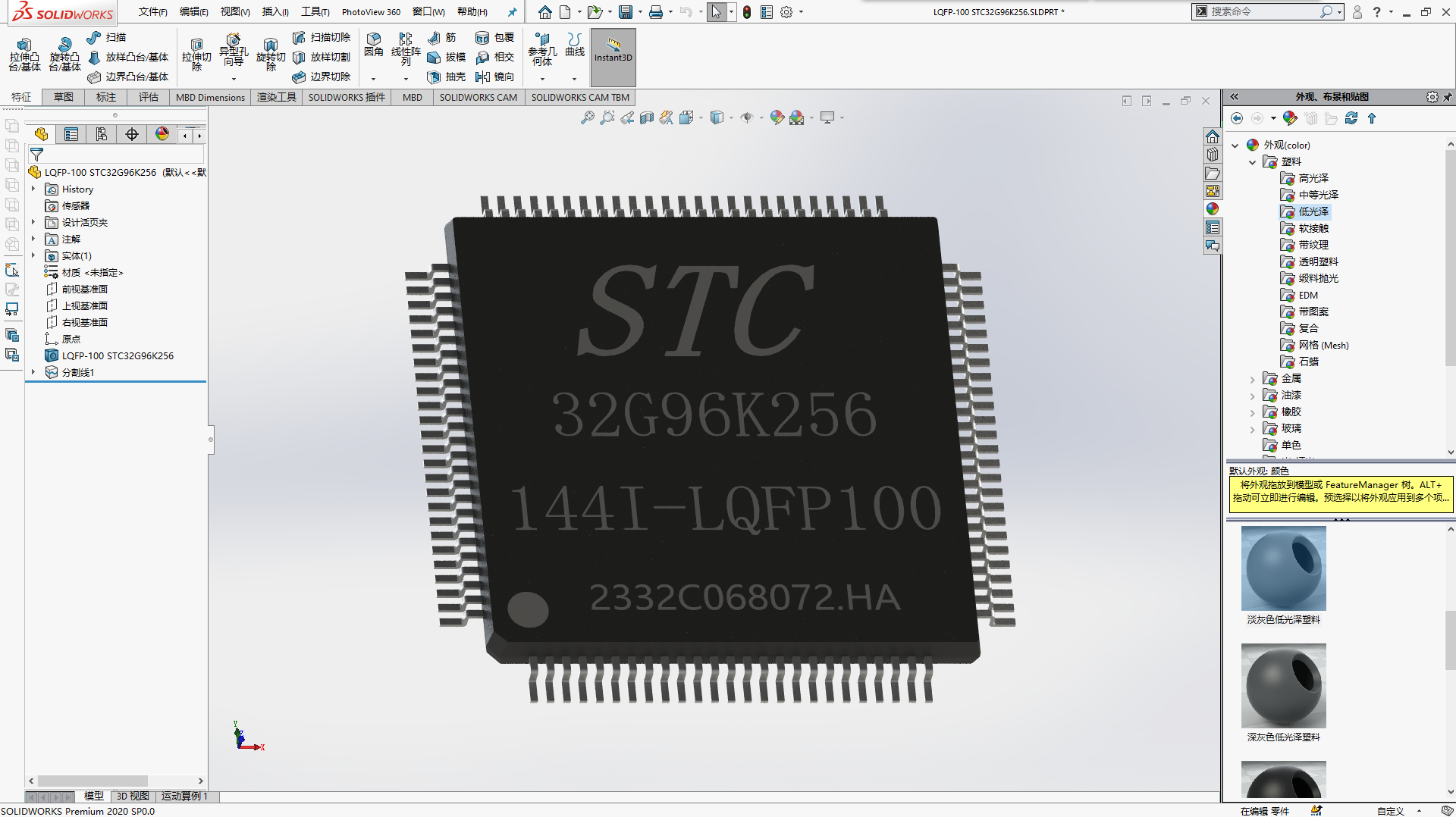Image resolution: width=1456 pixels, height=817 pixels.
Task: Select the Lofted Cut (放样切割) tool
Action: [x=322, y=57]
